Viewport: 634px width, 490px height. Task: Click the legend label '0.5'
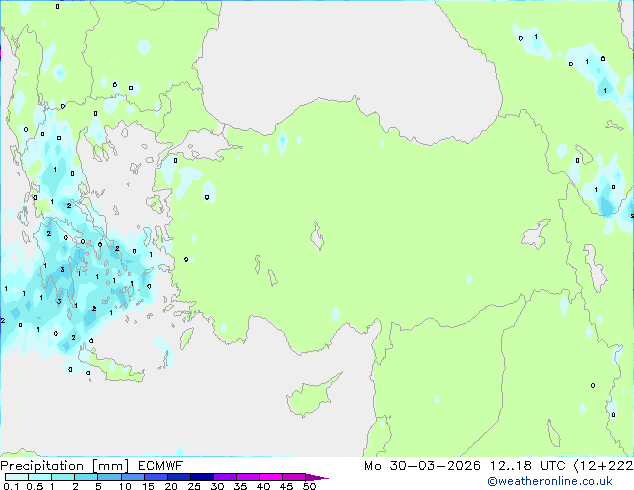(x=35, y=486)
